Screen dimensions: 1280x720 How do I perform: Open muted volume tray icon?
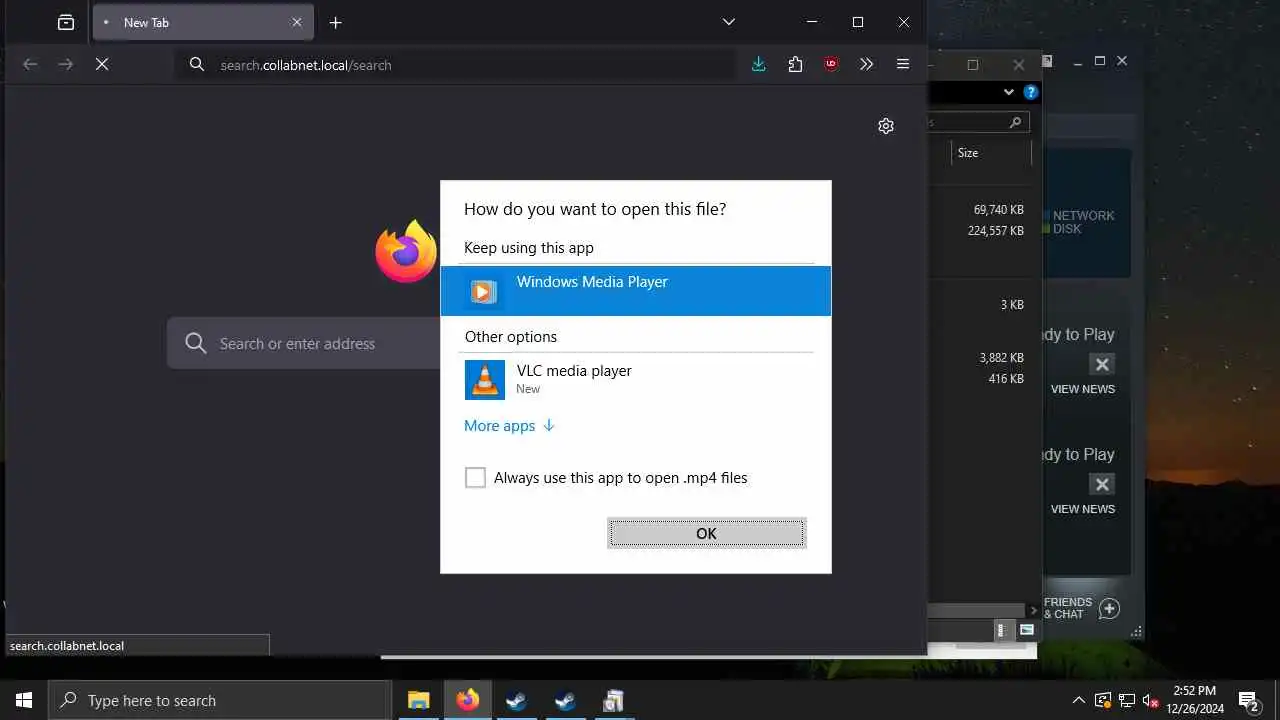pyautogui.click(x=1151, y=700)
